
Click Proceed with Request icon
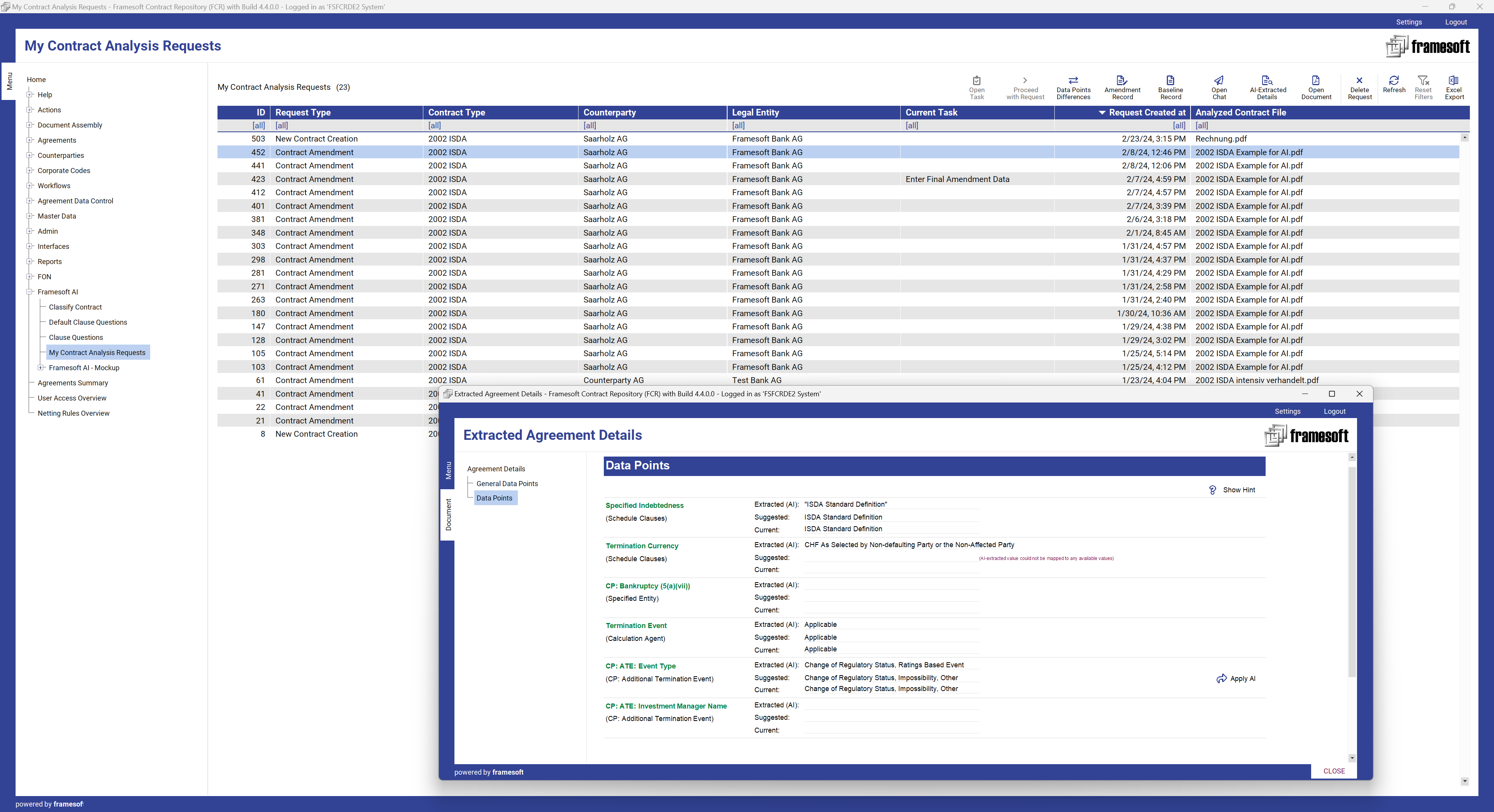coord(1025,87)
